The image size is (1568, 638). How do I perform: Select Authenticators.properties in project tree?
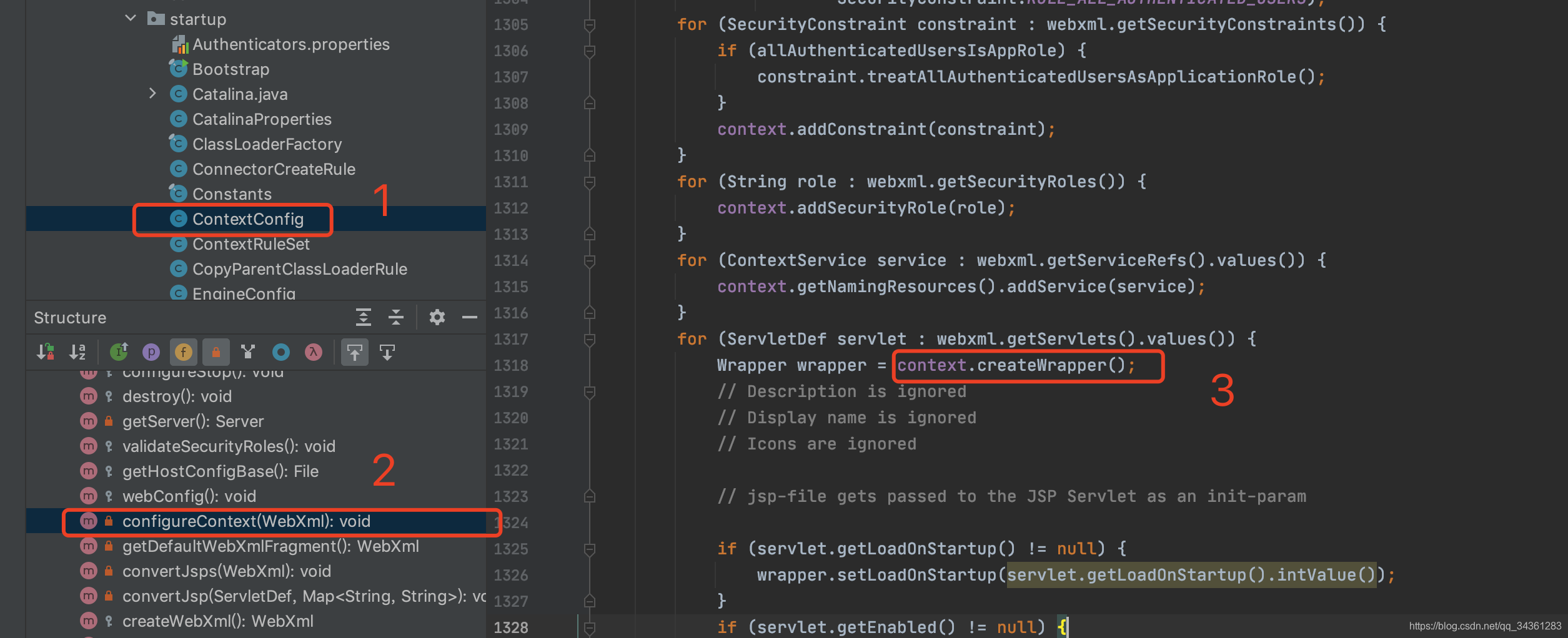pos(290,44)
